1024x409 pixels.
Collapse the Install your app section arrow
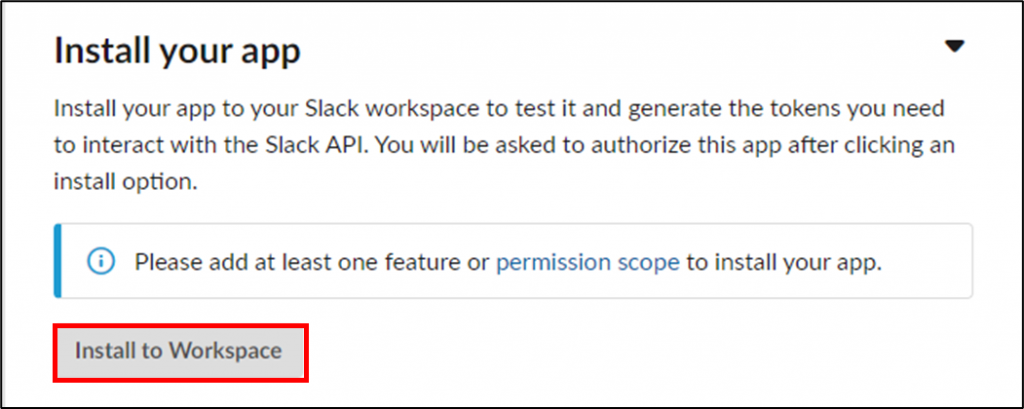954,46
